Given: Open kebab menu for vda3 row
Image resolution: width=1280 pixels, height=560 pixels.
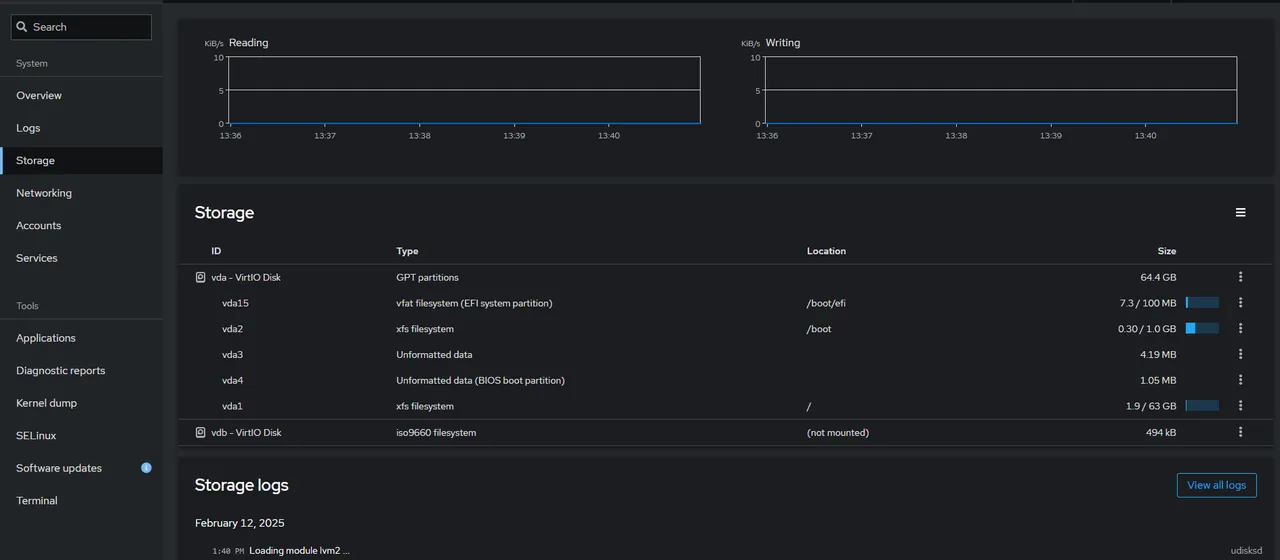Looking at the screenshot, I should (x=1240, y=354).
